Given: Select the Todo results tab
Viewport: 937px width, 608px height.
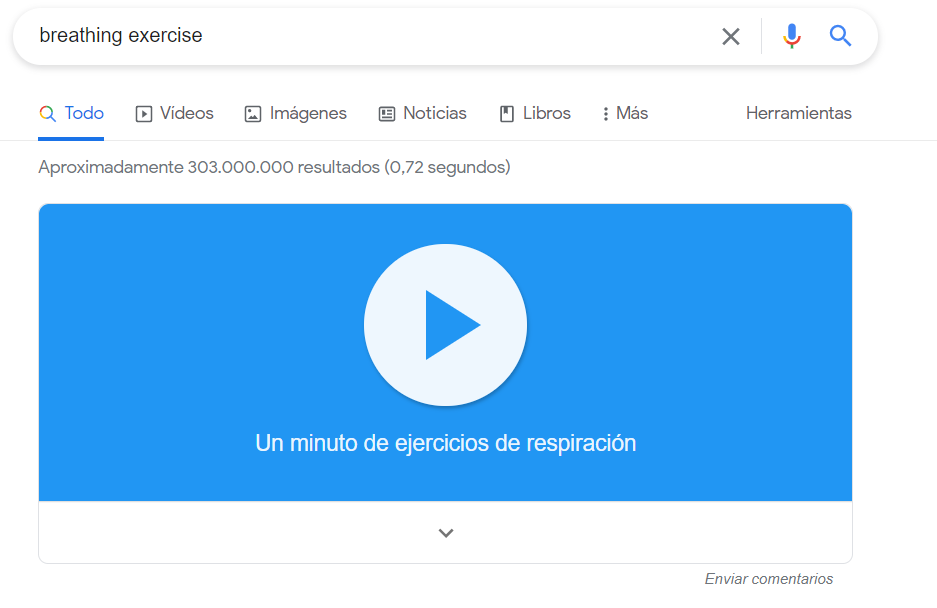Looking at the screenshot, I should pyautogui.click(x=84, y=114).
